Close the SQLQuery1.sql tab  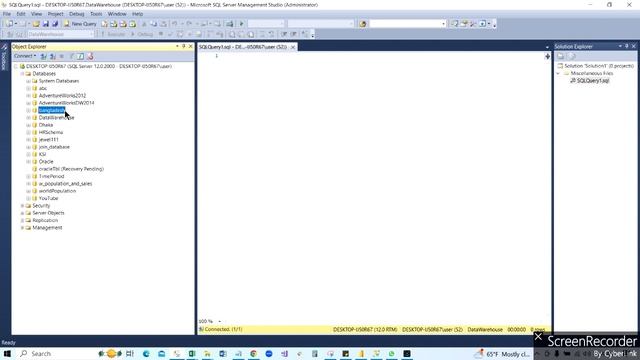[293, 47]
